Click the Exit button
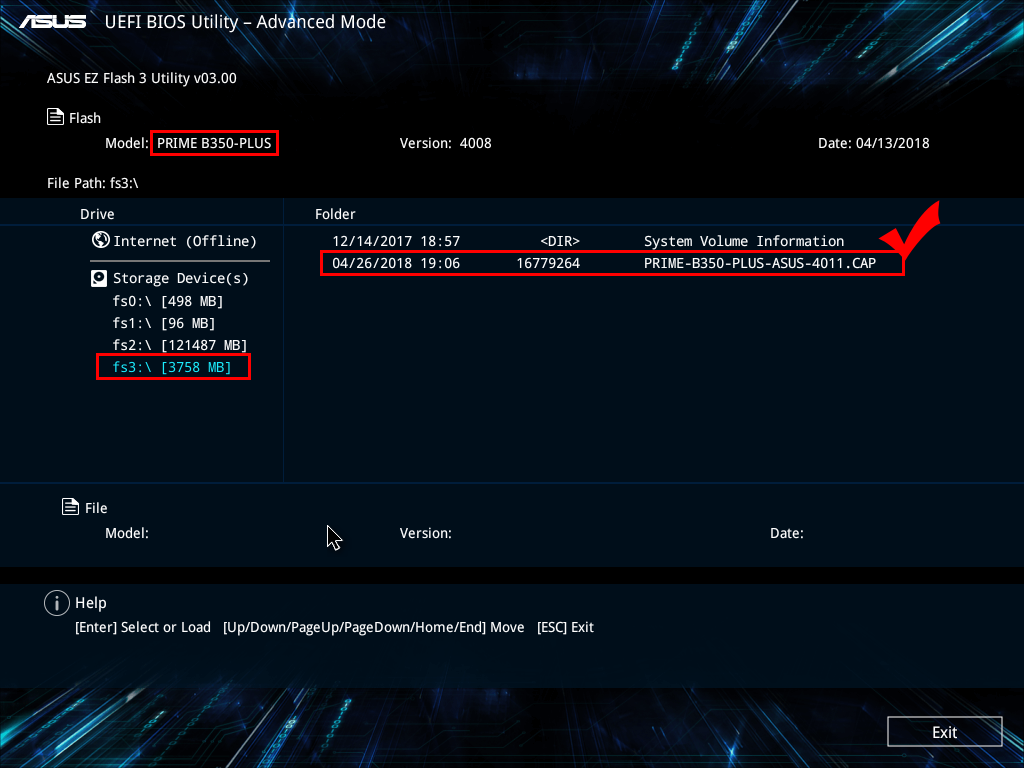The width and height of the screenshot is (1024, 768). tap(944, 731)
